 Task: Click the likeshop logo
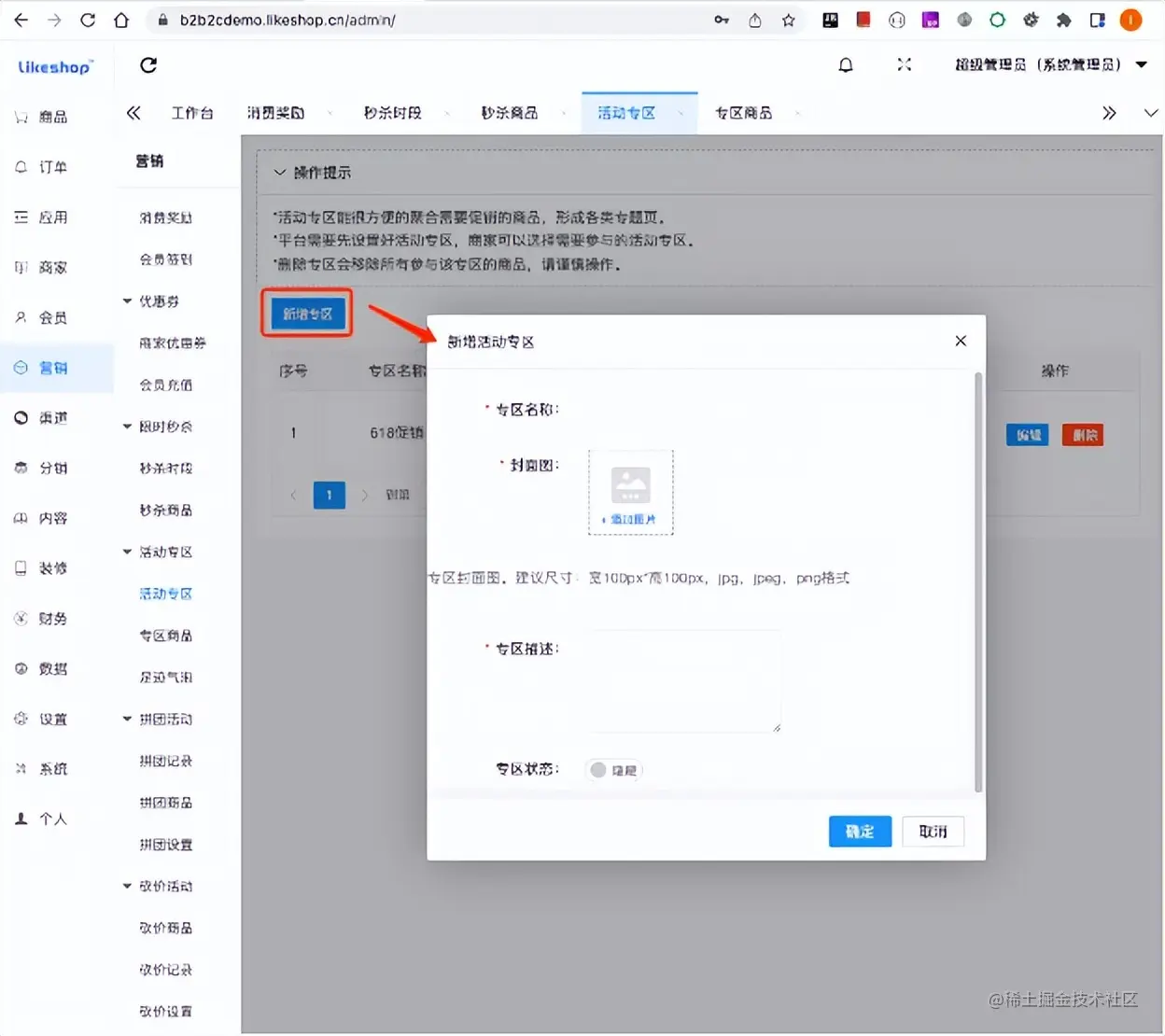coord(56,66)
